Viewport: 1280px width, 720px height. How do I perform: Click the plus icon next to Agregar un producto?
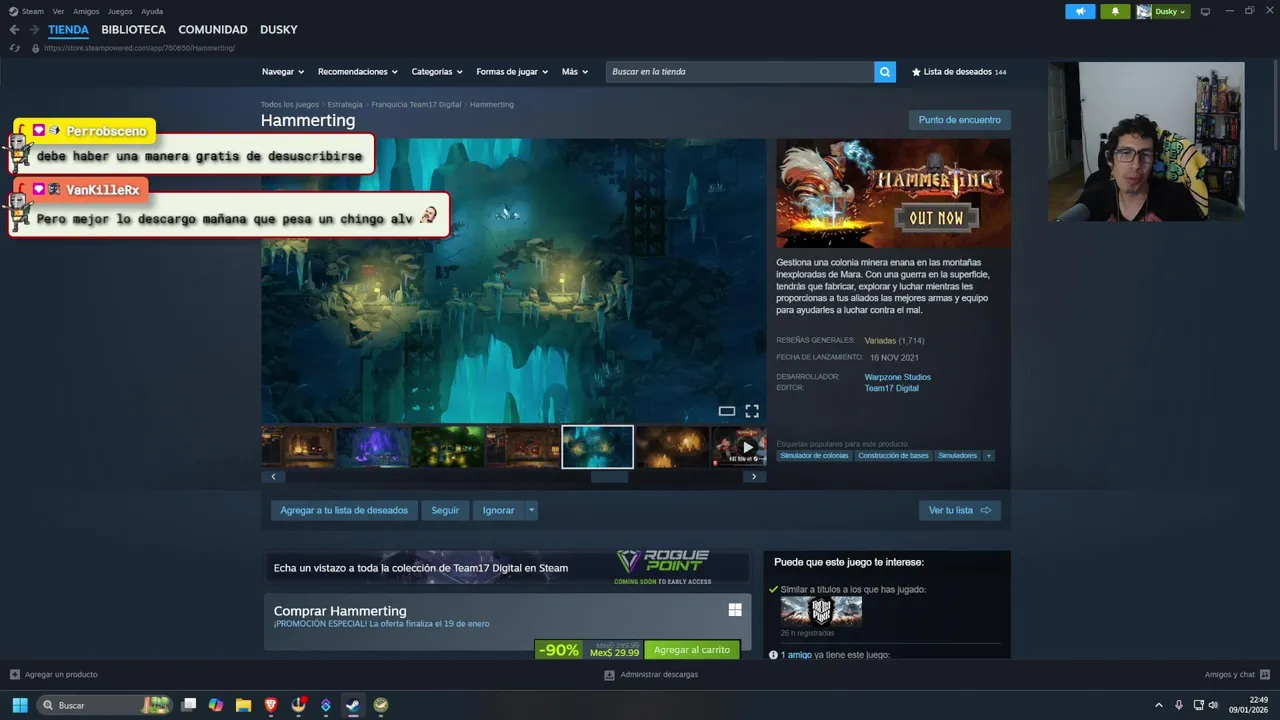[15, 675]
